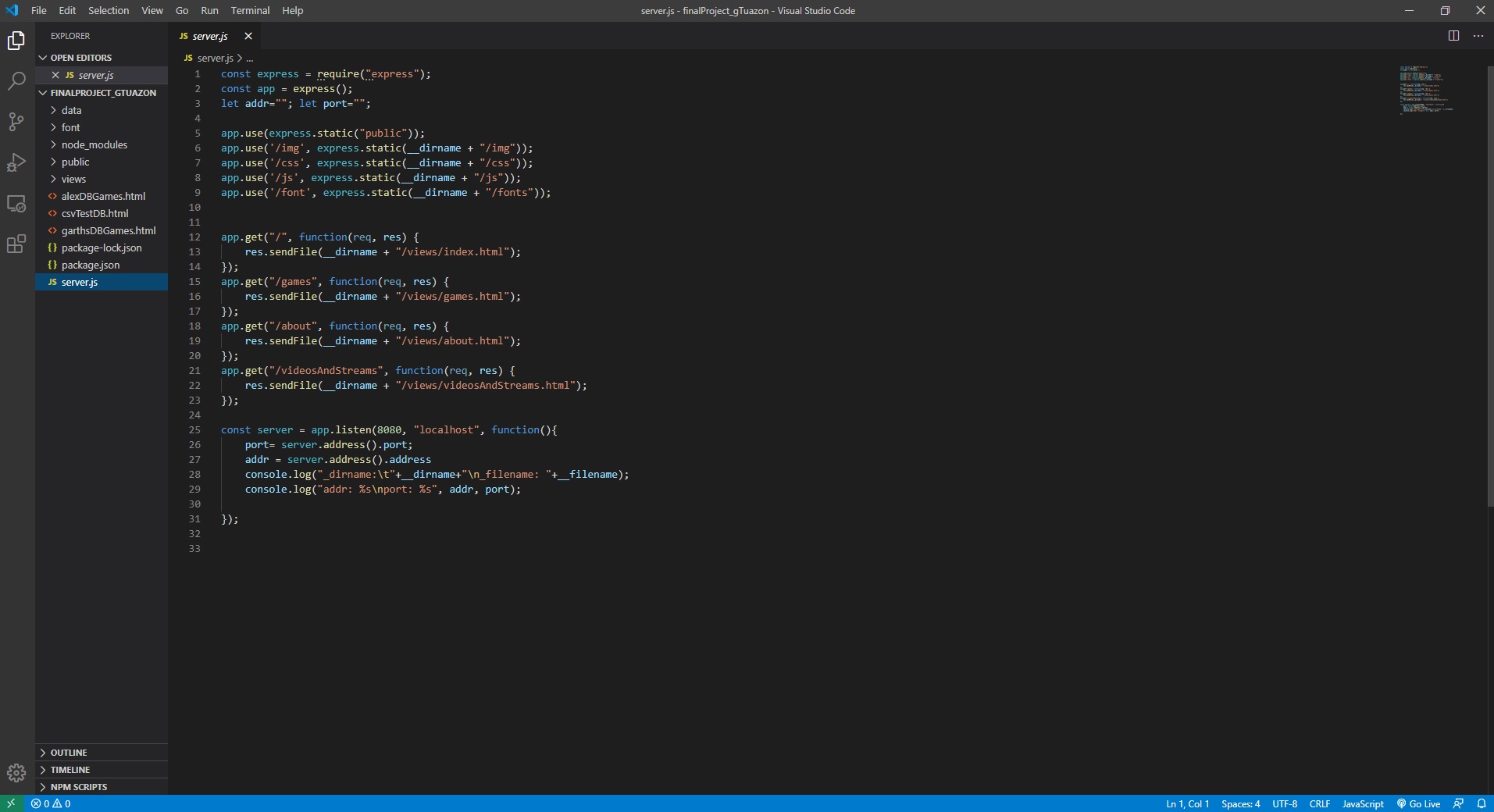This screenshot has width=1494, height=812.
Task: Open the Extensions view
Action: click(x=16, y=244)
